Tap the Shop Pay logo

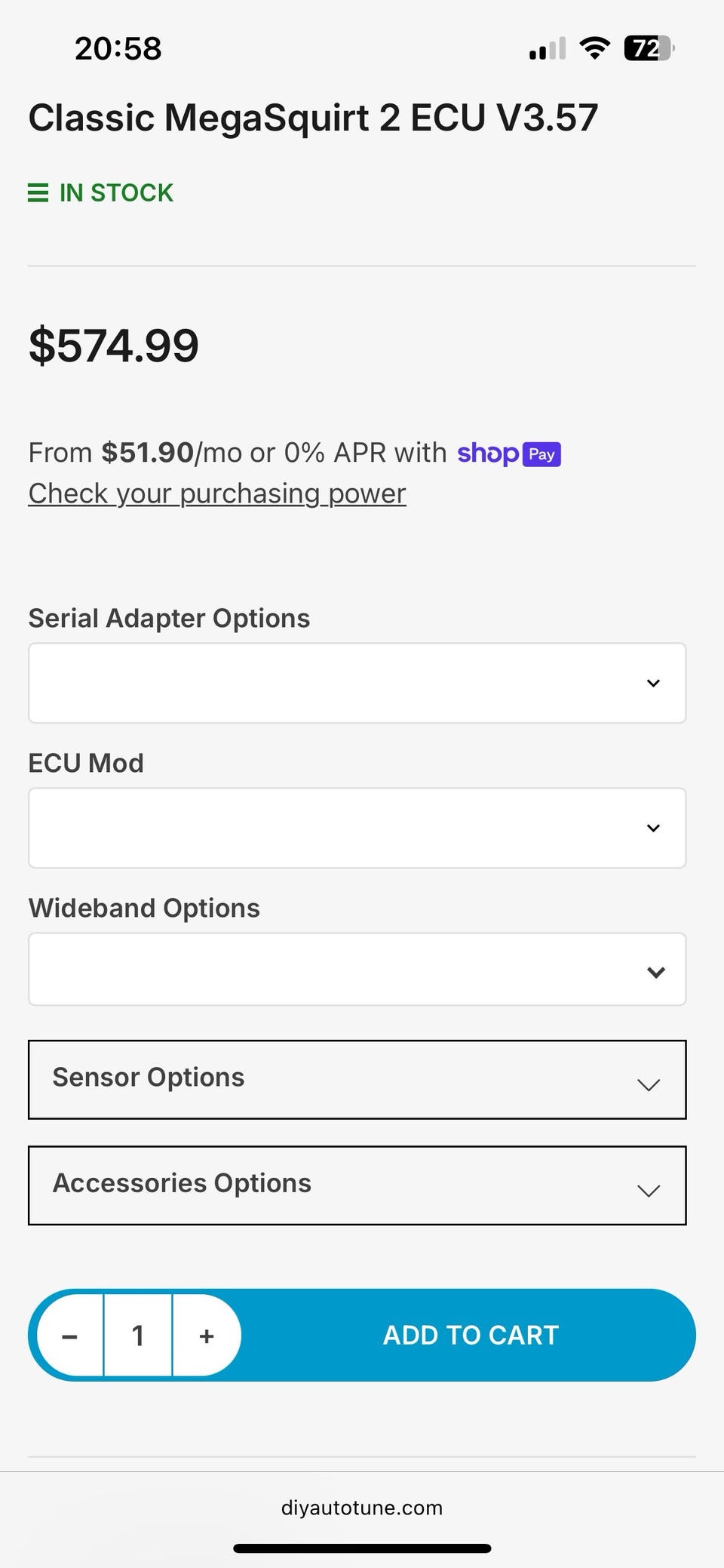point(509,453)
